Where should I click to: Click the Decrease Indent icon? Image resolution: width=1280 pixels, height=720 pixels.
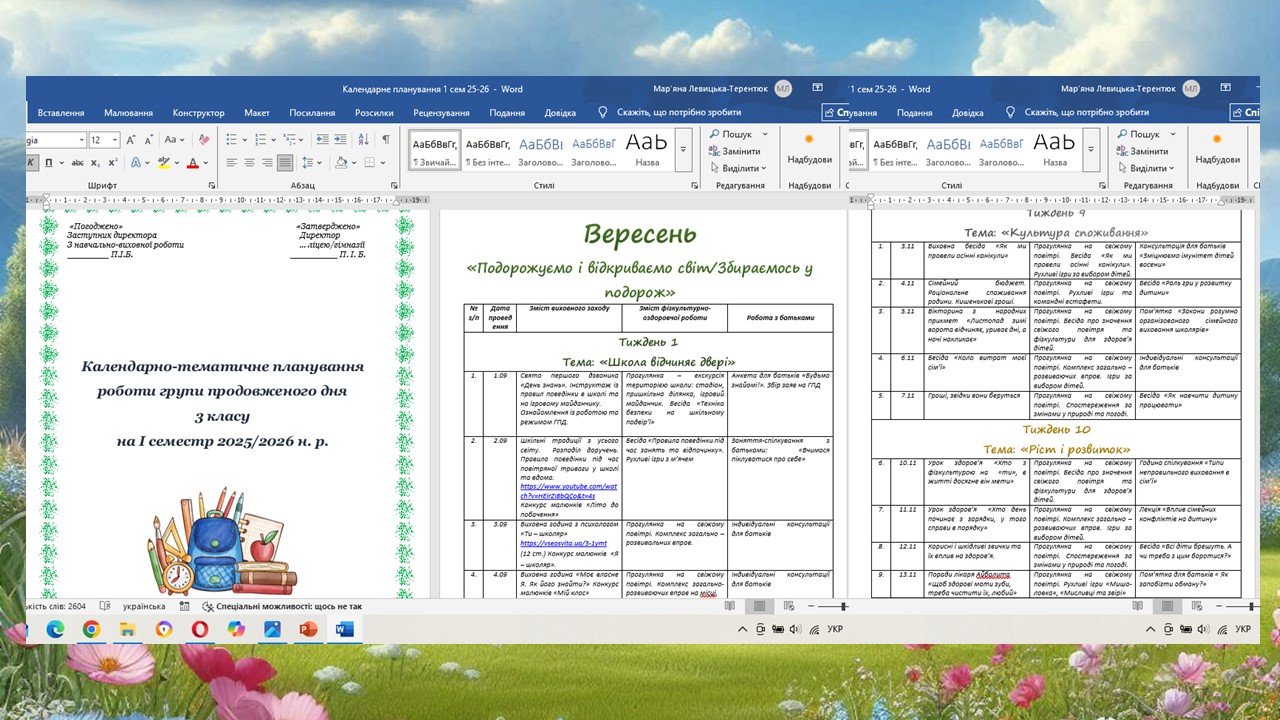pos(320,140)
